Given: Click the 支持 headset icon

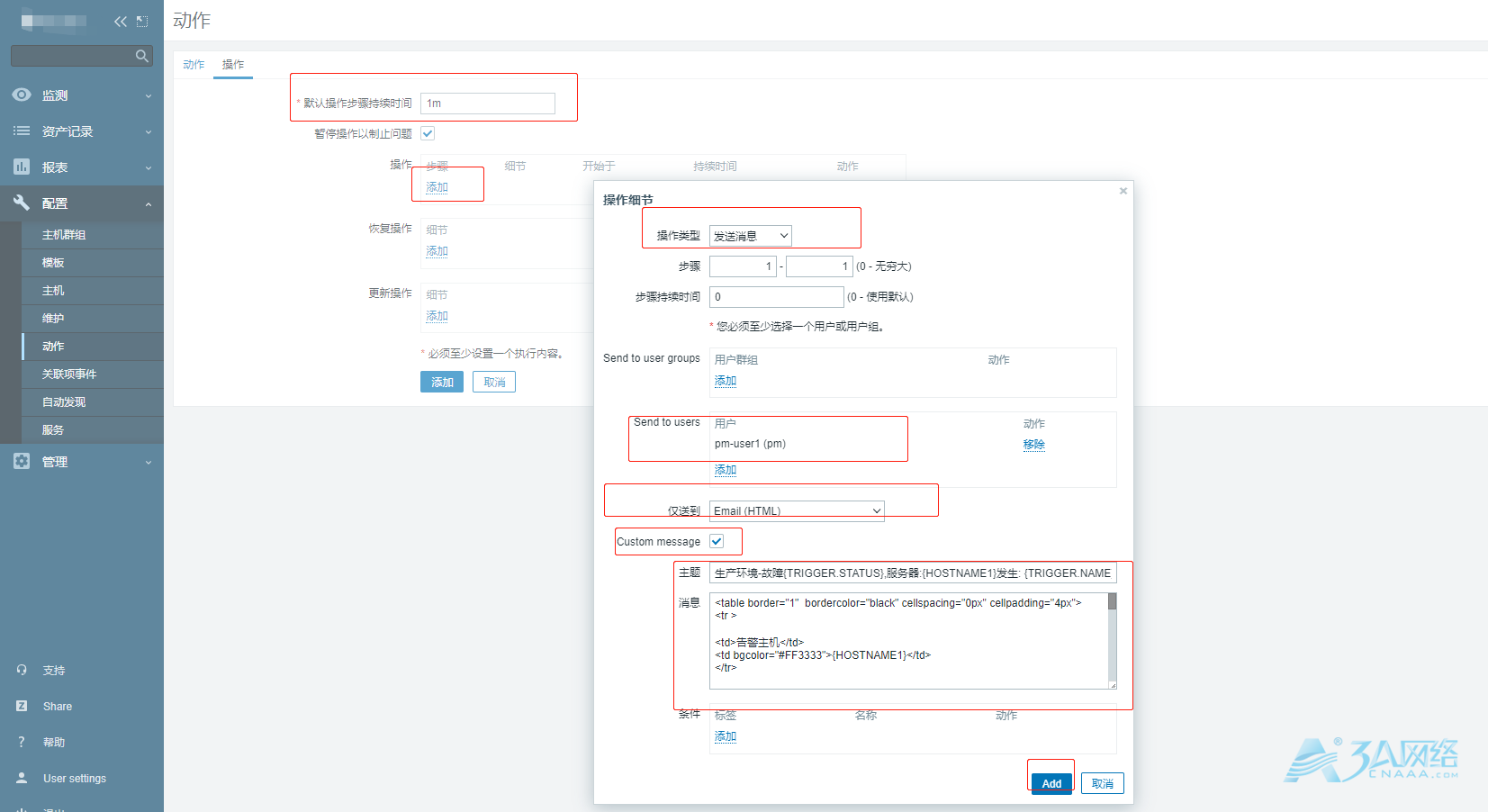Looking at the screenshot, I should (22, 670).
